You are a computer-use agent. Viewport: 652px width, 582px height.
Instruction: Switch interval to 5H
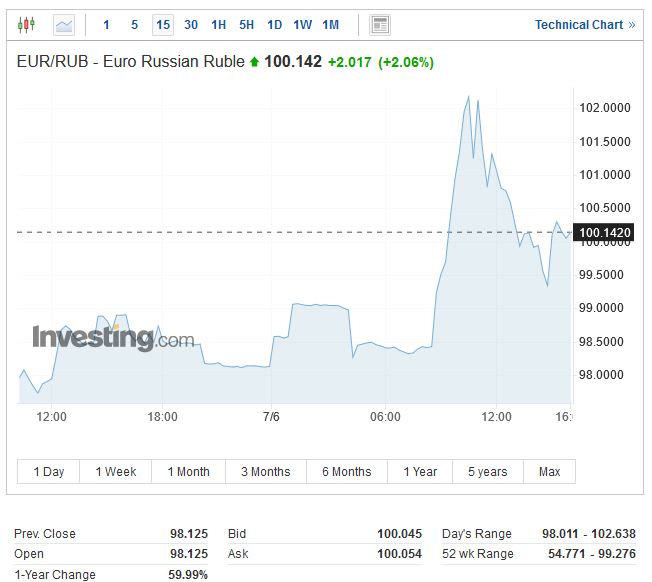247,24
